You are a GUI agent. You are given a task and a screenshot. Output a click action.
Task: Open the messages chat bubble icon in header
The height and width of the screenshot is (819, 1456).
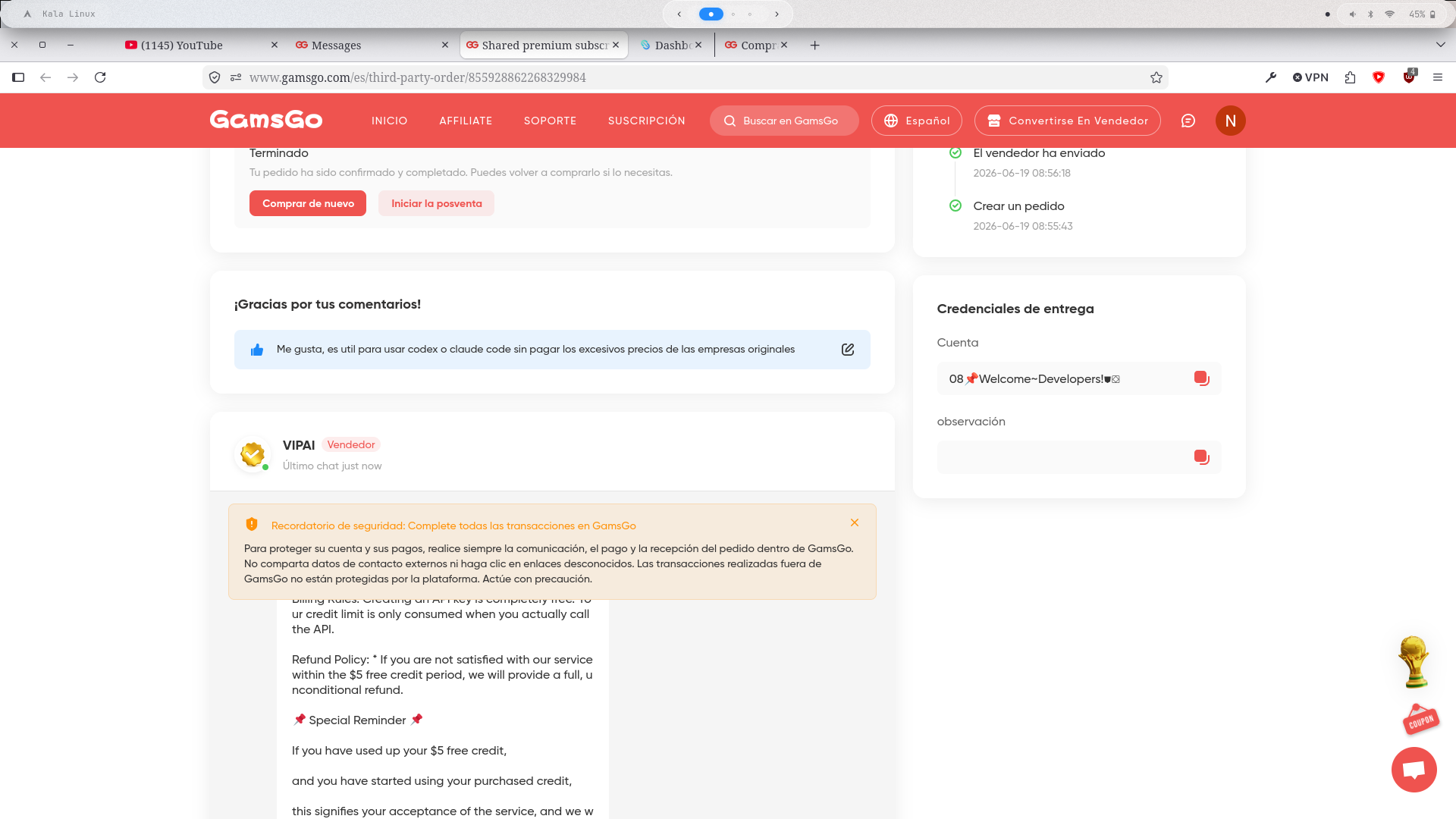(x=1188, y=121)
